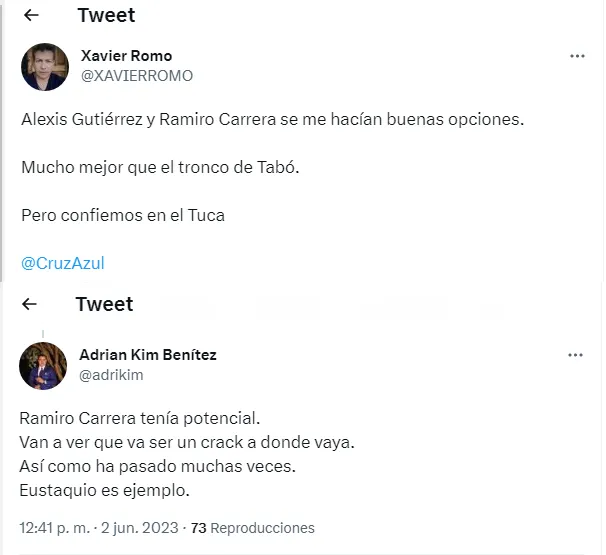Screen dimensions: 606x555
Task: Visit the @XAVIERROMO handle
Action: (x=136, y=76)
